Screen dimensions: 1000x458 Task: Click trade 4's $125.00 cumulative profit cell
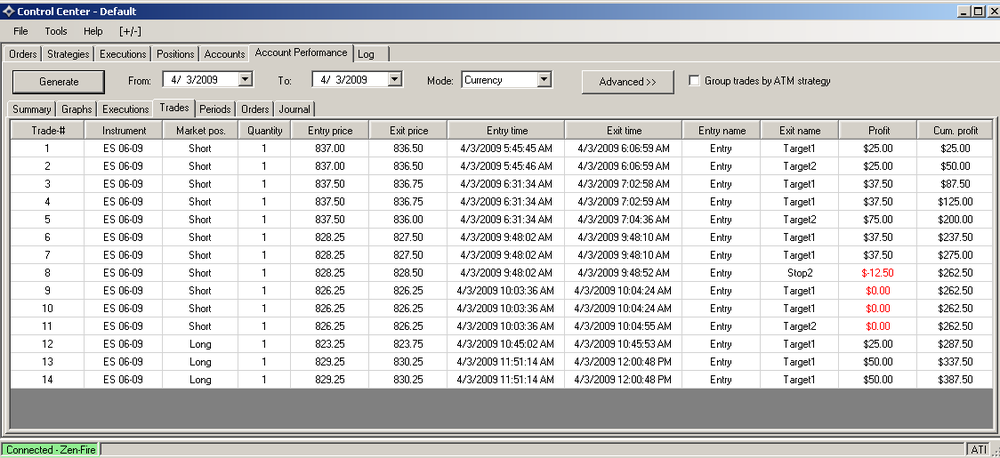pyautogui.click(x=955, y=202)
